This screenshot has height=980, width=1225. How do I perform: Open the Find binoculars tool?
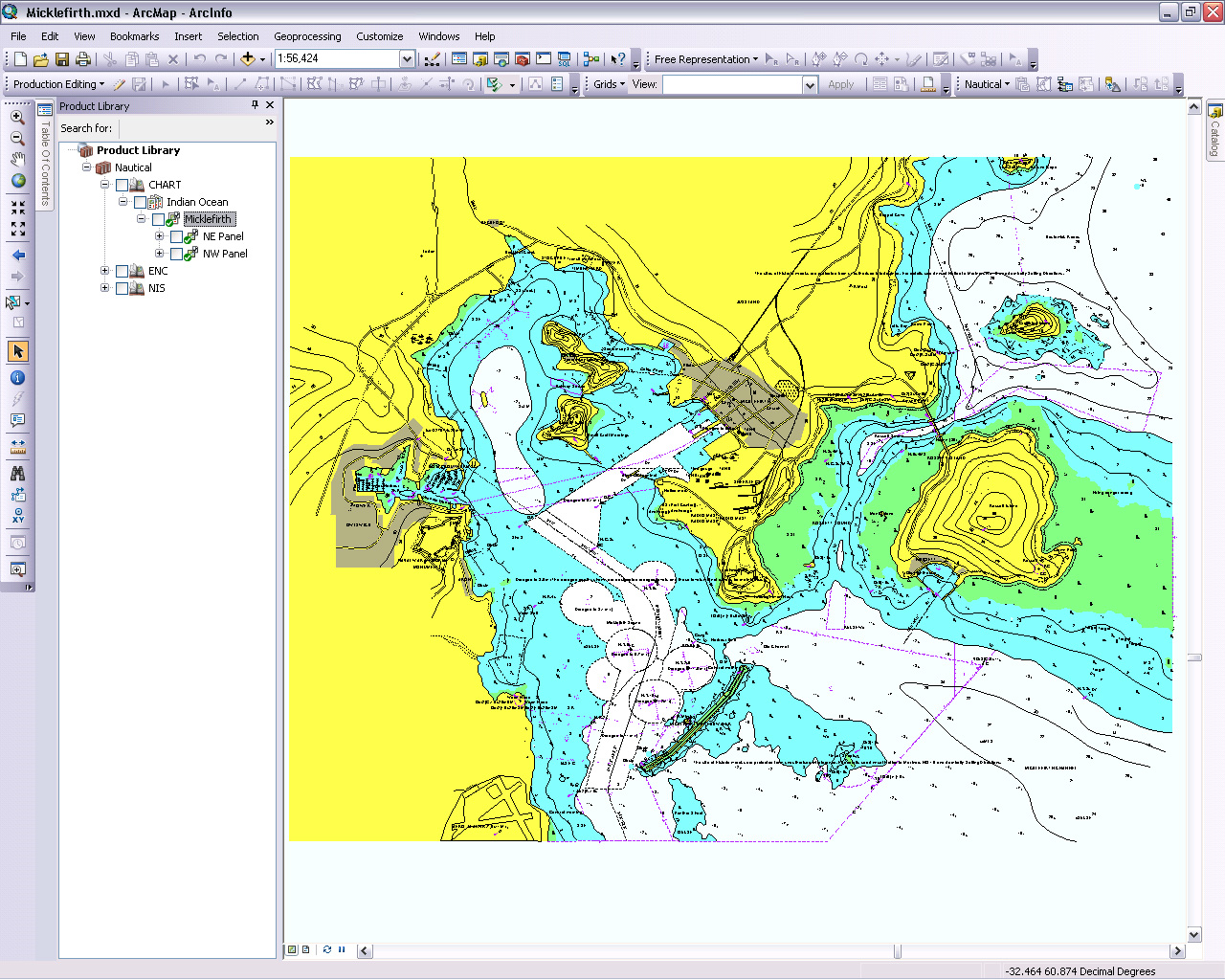click(x=17, y=473)
